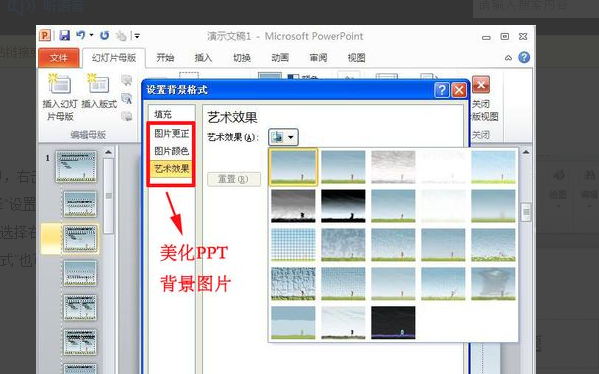Click the 重置 reset button
599x374 pixels.
(x=234, y=179)
